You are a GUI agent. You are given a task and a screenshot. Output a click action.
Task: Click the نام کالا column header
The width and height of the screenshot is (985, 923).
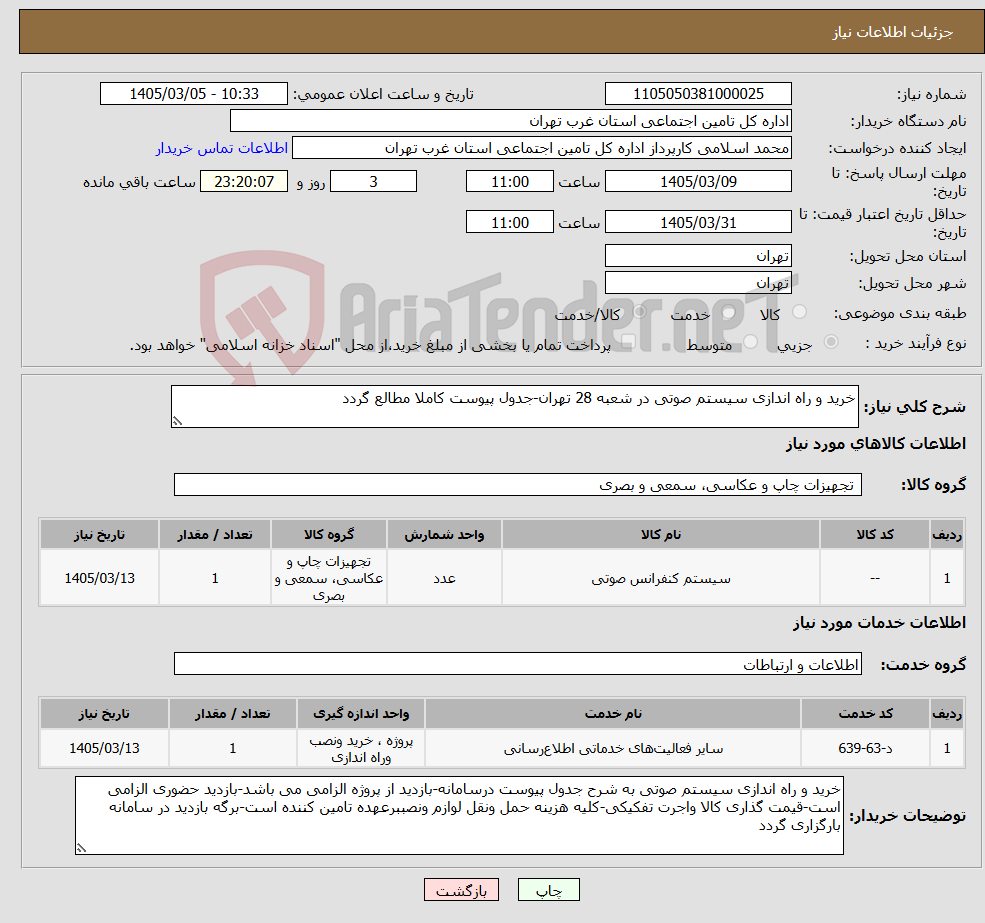coord(661,534)
